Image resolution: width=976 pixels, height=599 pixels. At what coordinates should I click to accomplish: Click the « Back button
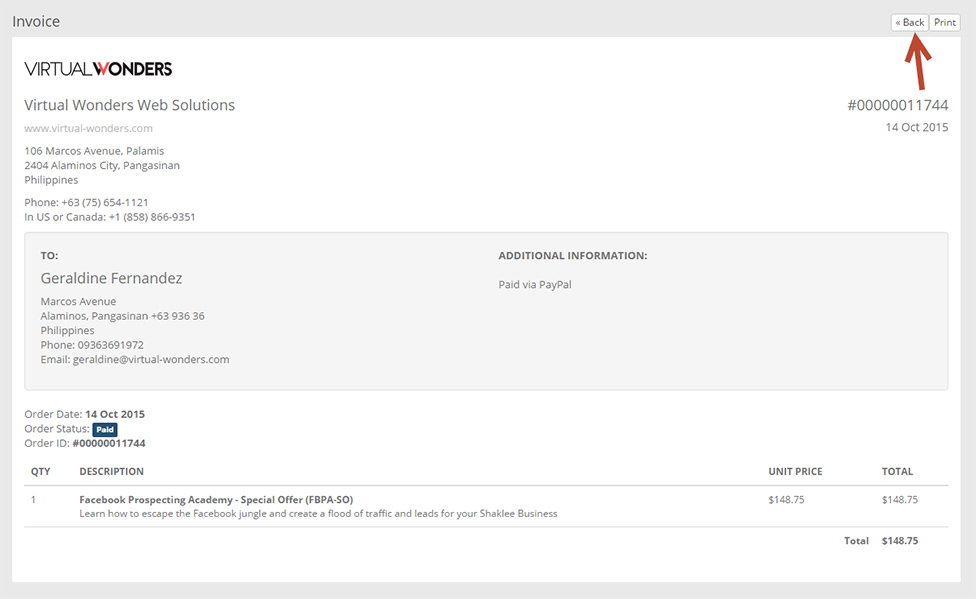coord(909,22)
